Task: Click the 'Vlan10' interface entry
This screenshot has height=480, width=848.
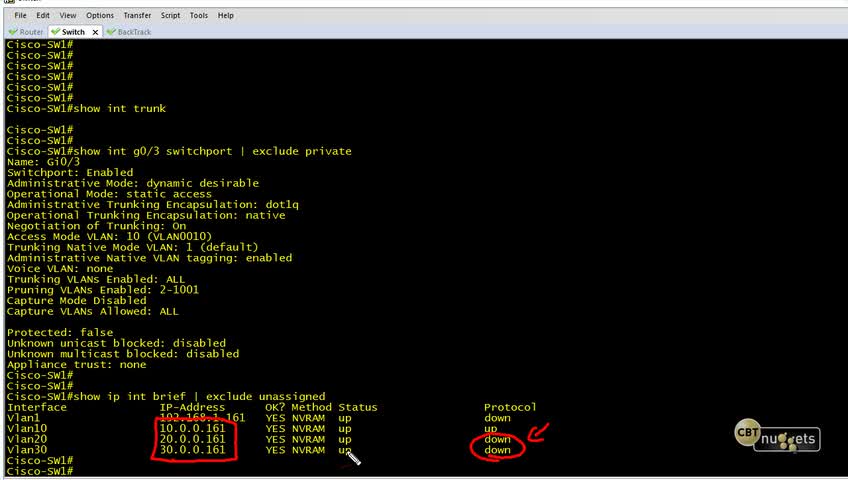Action: (x=26, y=429)
